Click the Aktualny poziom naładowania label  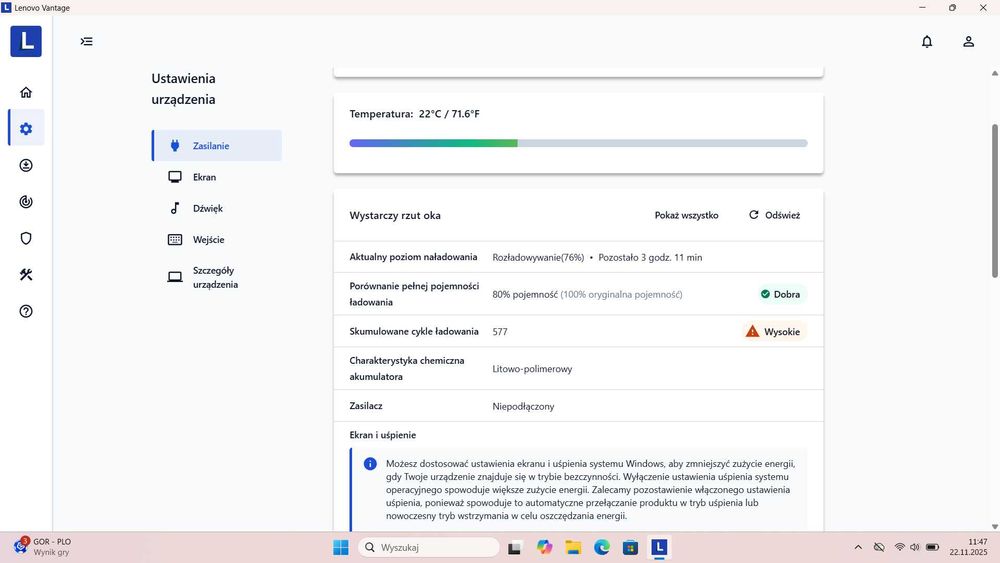point(413,257)
